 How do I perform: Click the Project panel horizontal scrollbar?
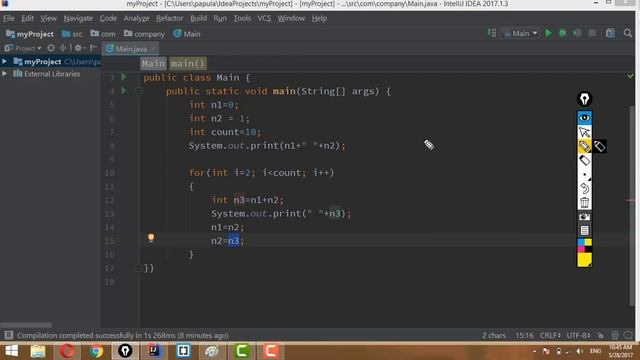(x=26, y=325)
